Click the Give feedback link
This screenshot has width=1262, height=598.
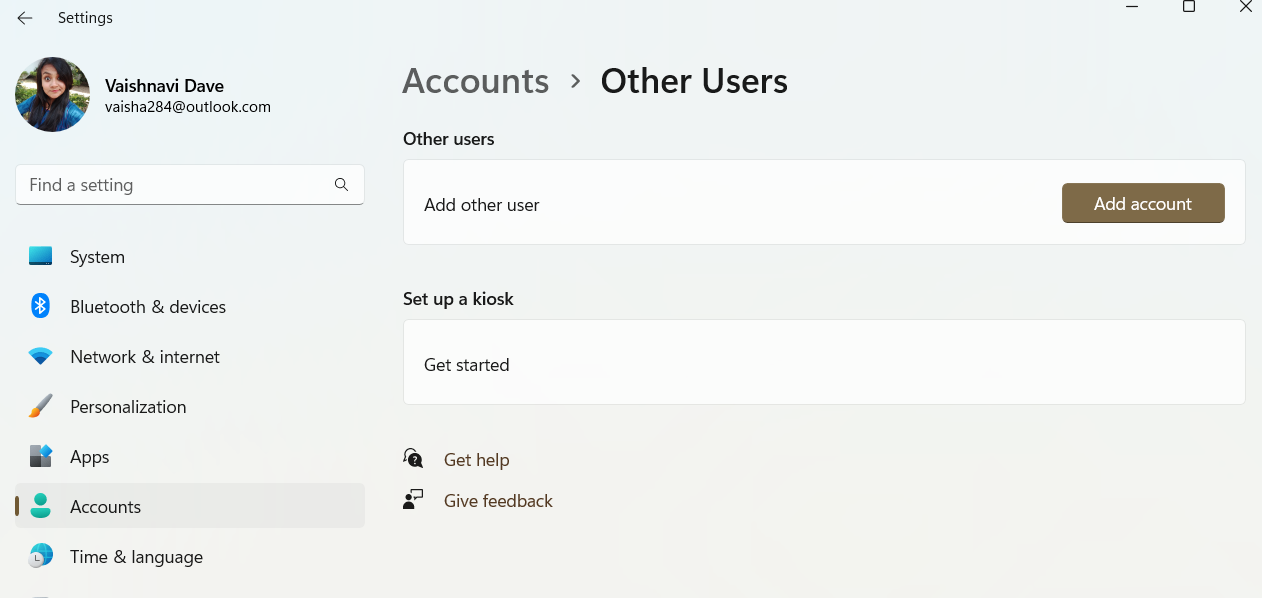pos(498,500)
